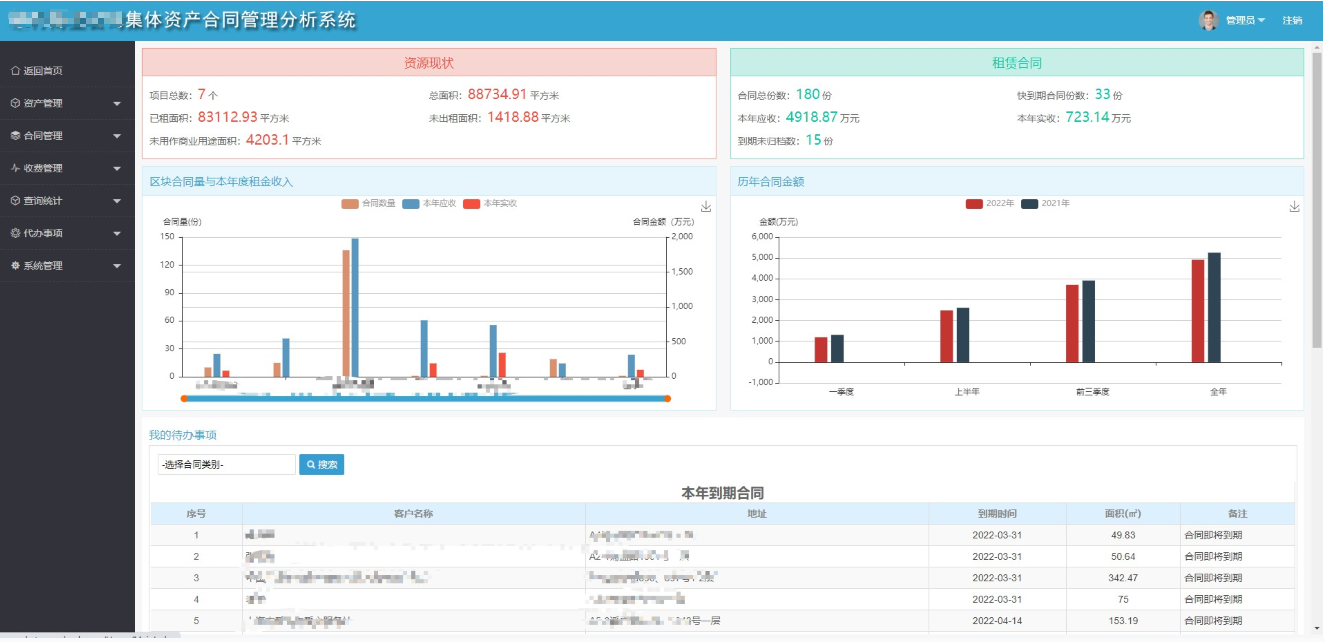1325x642 pixels.
Task: Click the 搜索 button
Action: pyautogui.click(x=321, y=465)
